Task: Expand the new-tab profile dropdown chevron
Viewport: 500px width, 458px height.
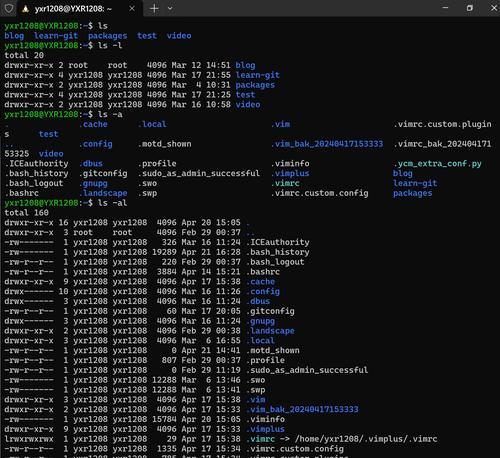Action: tap(170, 8)
